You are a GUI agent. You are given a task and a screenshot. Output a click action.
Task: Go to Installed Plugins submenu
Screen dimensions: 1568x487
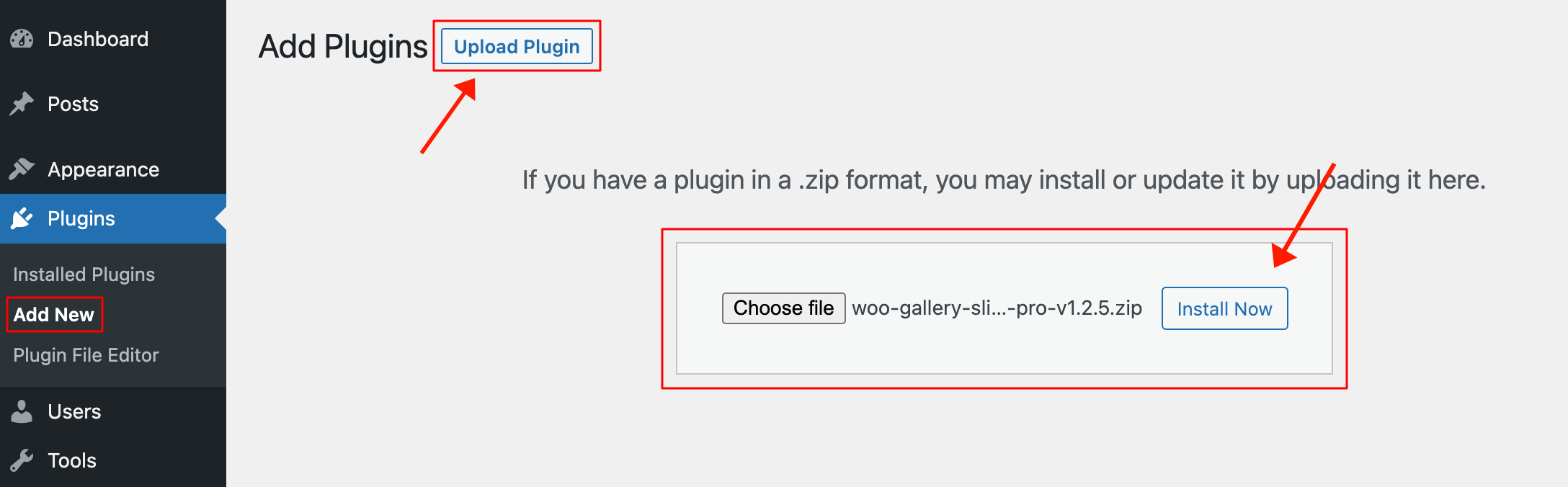[84, 274]
